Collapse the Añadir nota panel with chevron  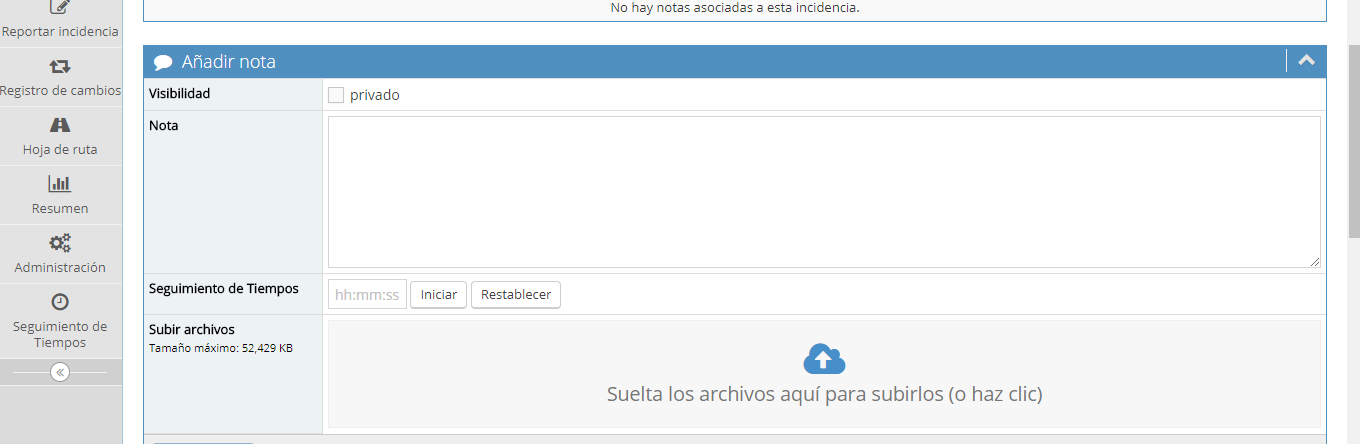(x=1306, y=61)
